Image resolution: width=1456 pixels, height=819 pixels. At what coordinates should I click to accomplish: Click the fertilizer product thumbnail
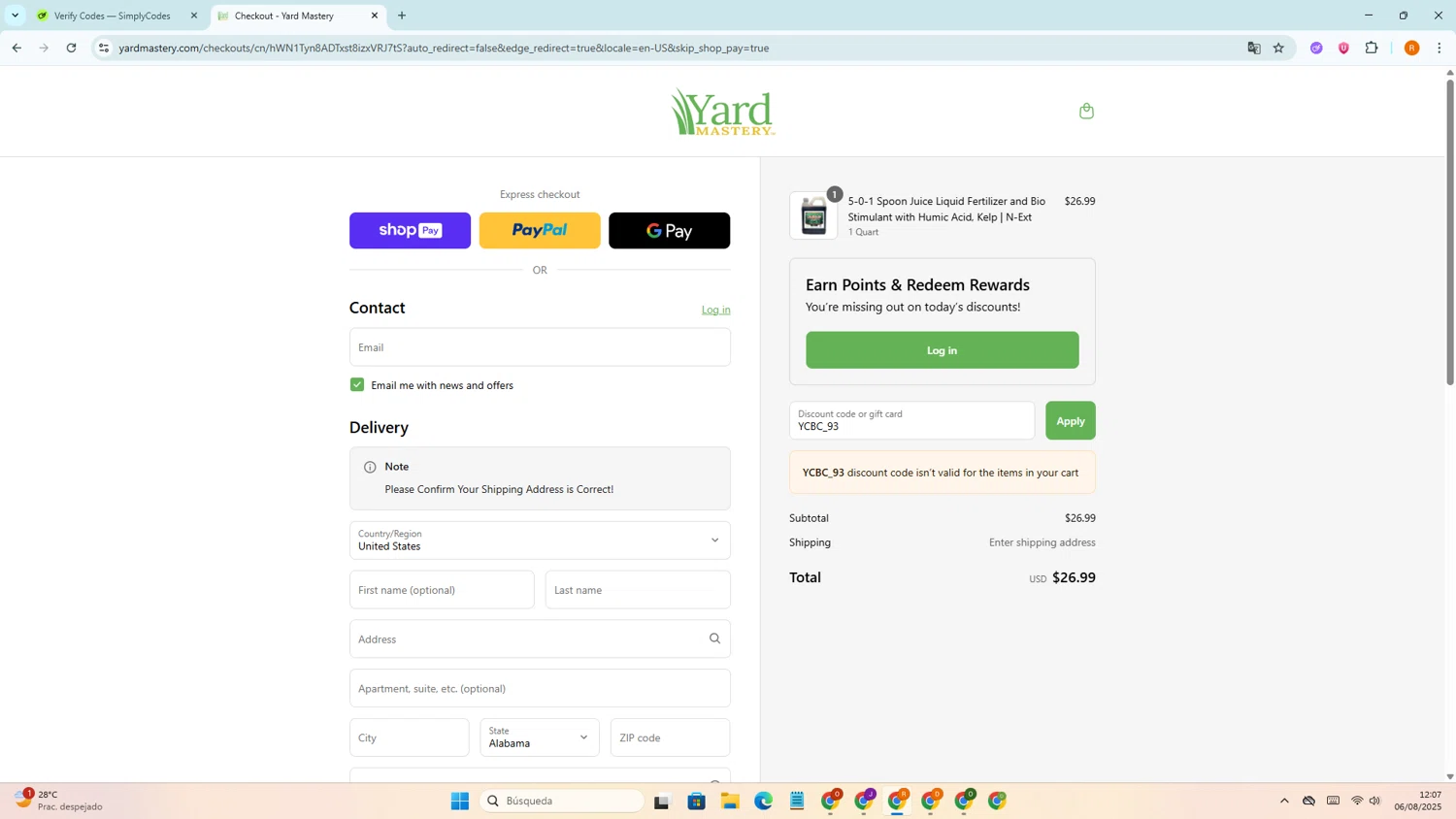click(813, 215)
